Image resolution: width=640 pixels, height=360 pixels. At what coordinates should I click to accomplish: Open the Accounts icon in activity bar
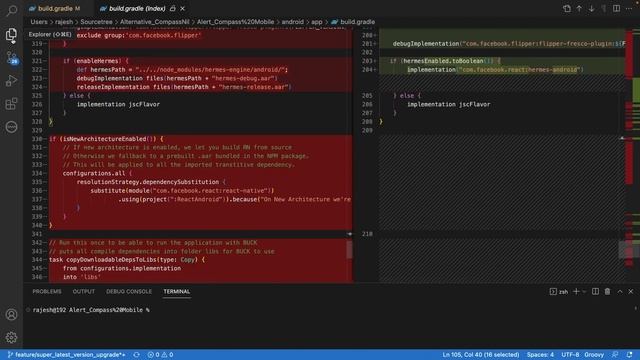(x=11, y=314)
